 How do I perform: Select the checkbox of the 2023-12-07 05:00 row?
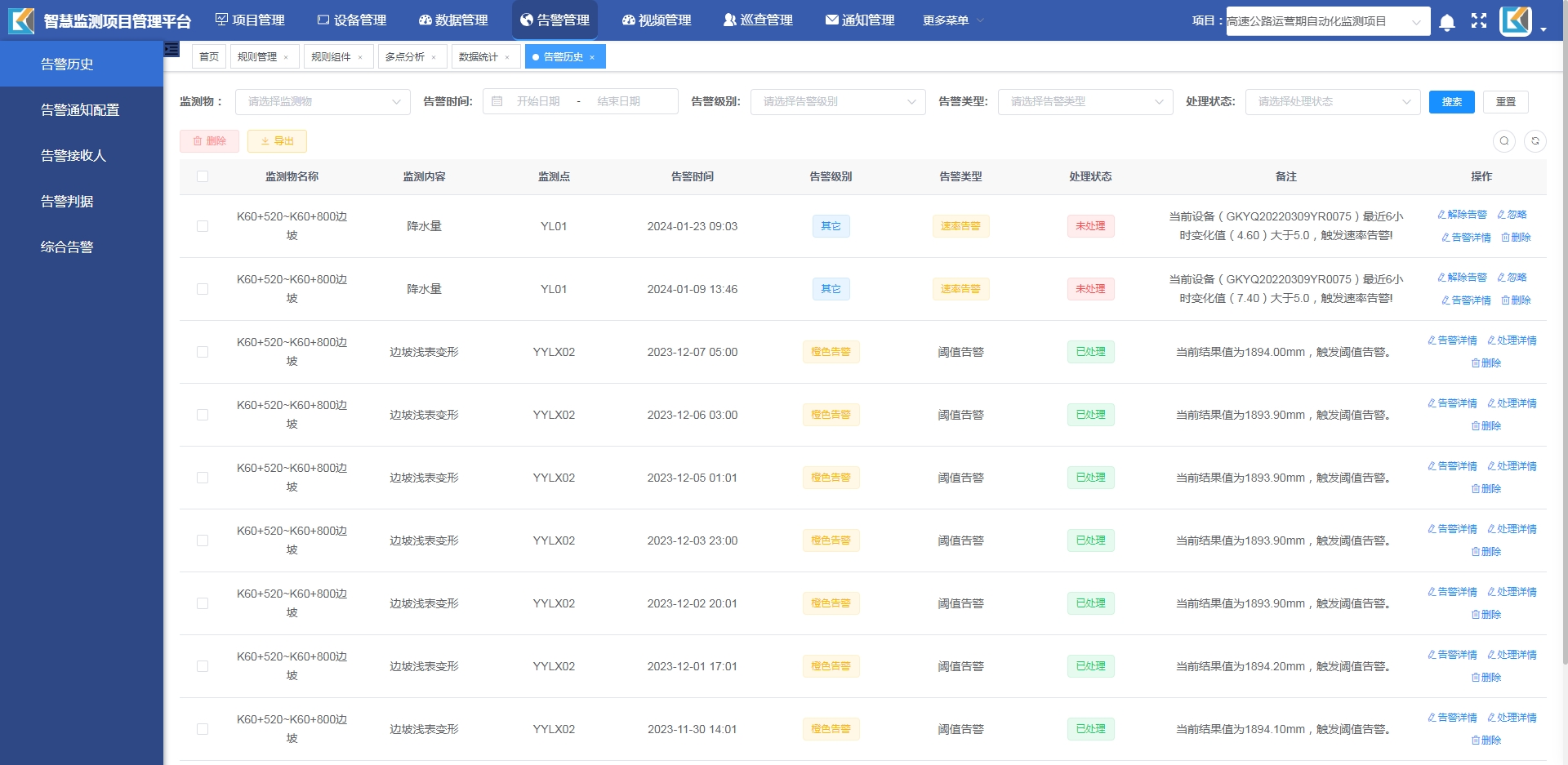point(203,352)
